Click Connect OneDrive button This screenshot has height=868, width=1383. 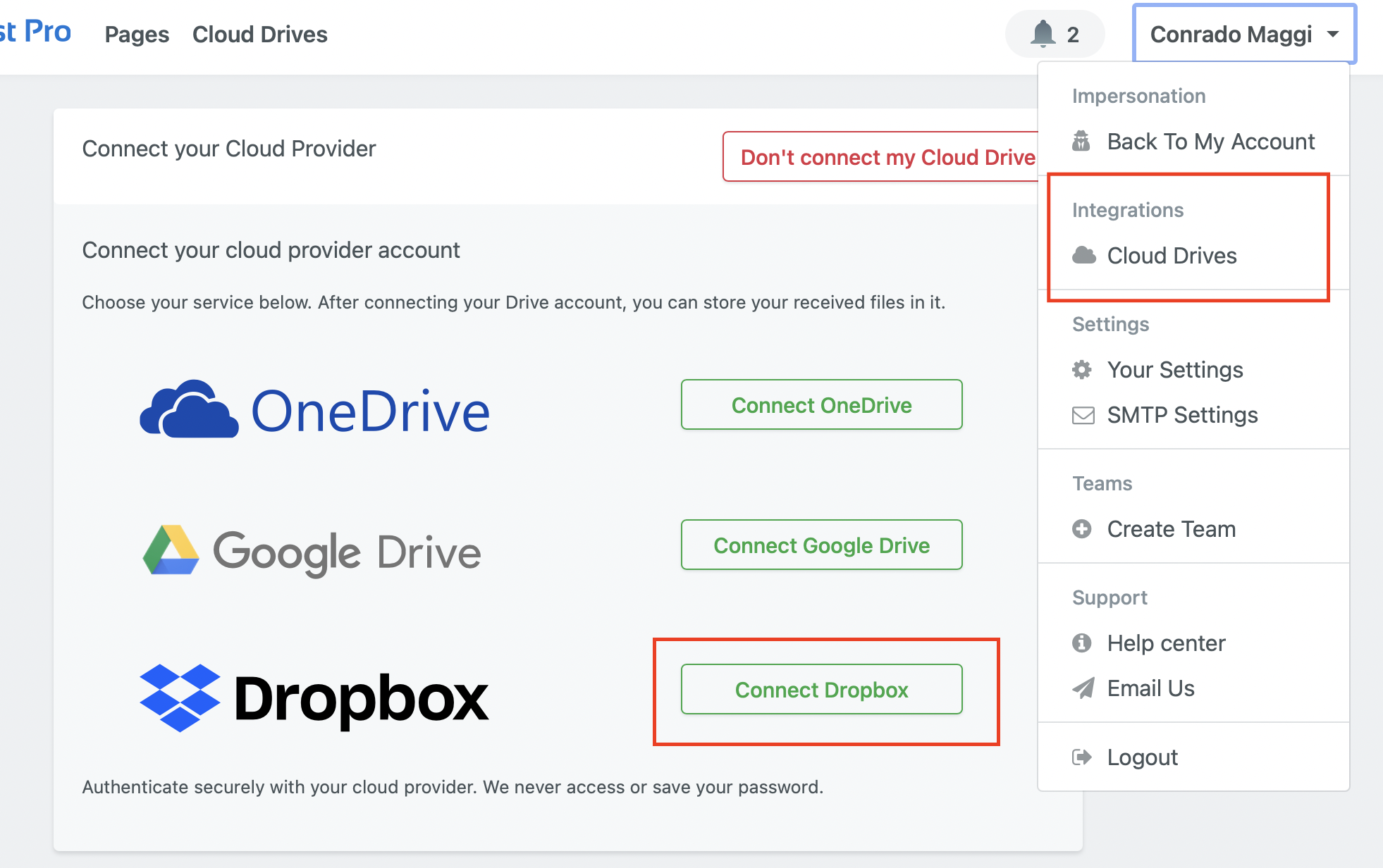(821, 405)
